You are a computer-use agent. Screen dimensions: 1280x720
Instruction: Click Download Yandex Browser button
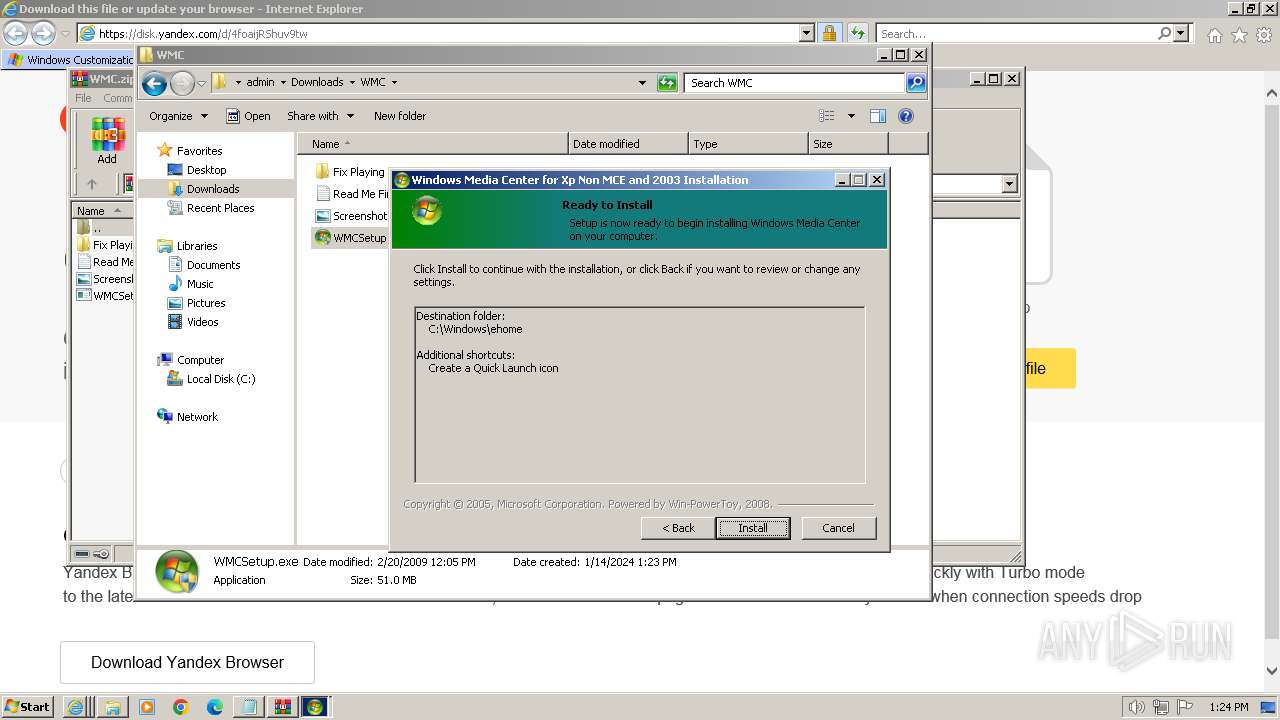coord(187,662)
